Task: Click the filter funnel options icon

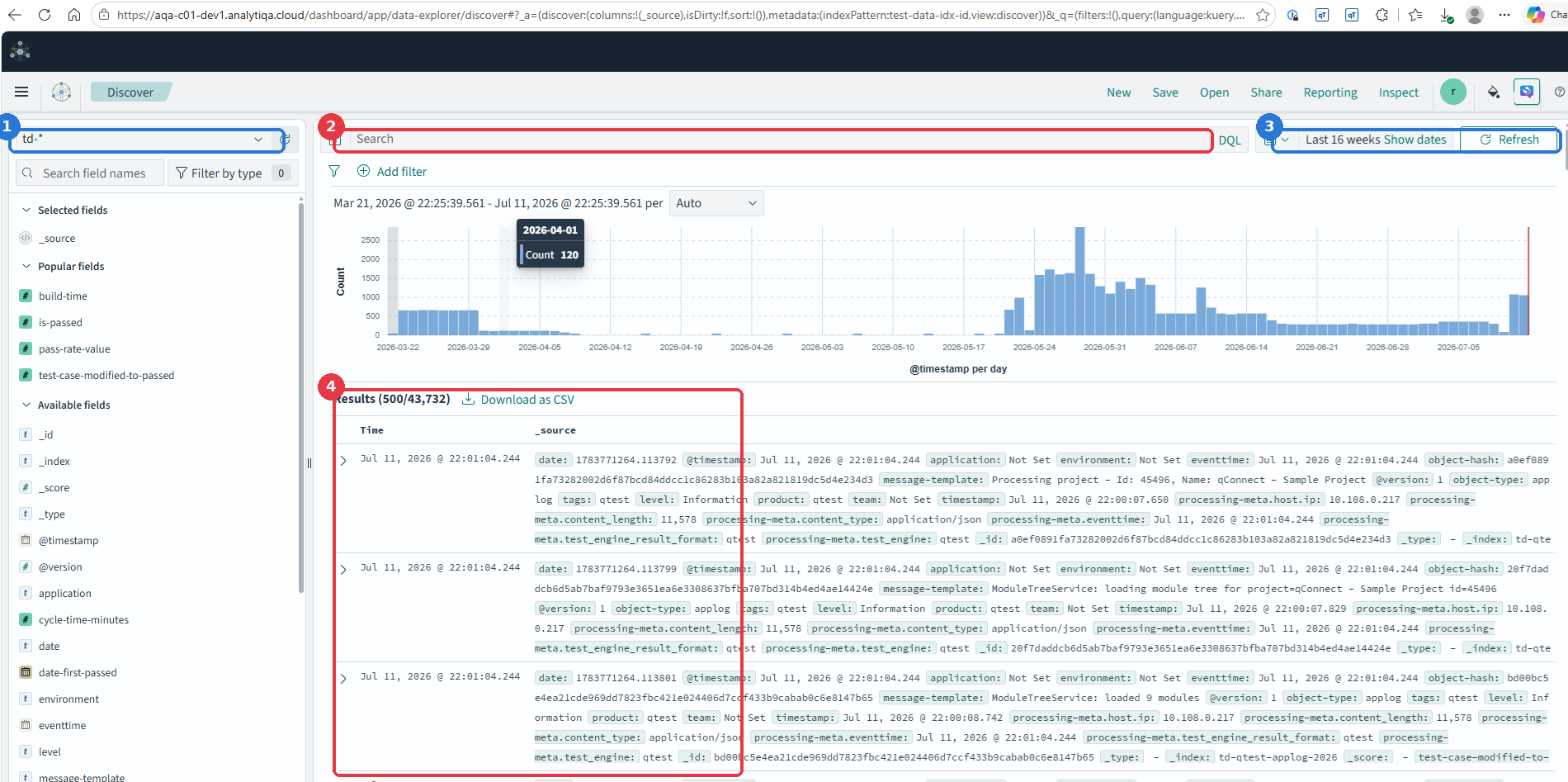Action: [x=334, y=171]
